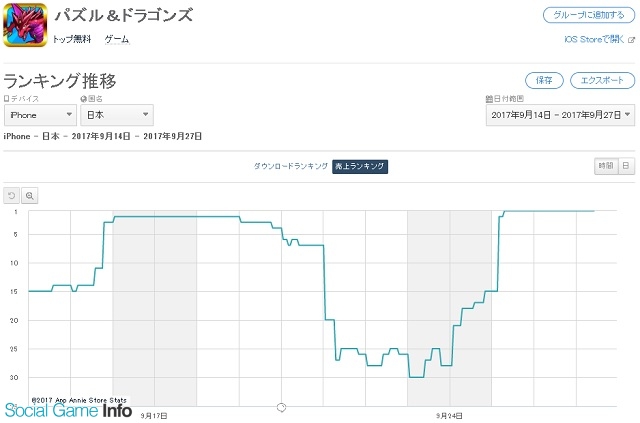Switch granularity to 時間 (hourly)
The image size is (640, 423).
(605, 166)
